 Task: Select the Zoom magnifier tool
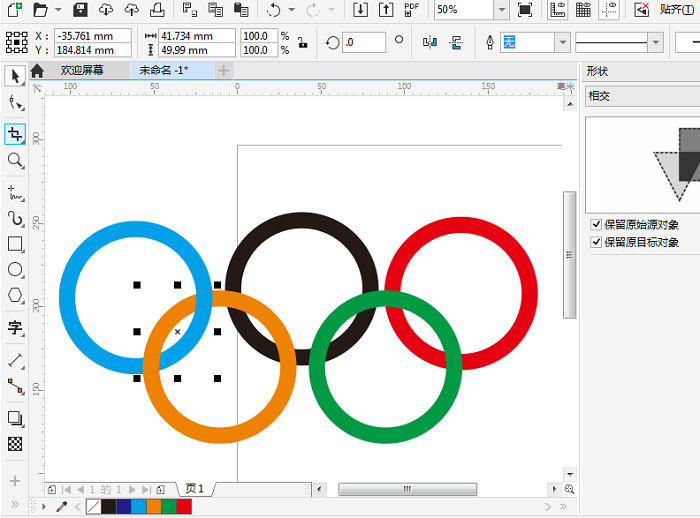tap(15, 160)
